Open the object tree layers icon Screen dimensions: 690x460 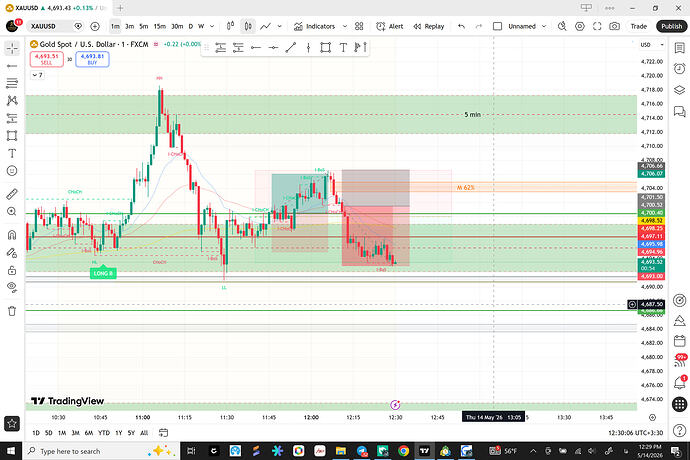(x=679, y=90)
